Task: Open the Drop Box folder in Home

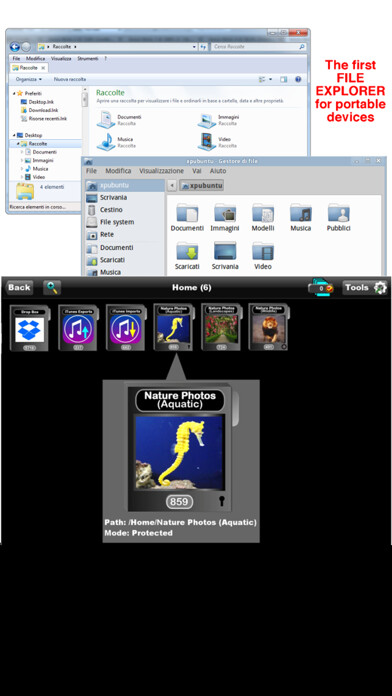Action: tap(30, 328)
